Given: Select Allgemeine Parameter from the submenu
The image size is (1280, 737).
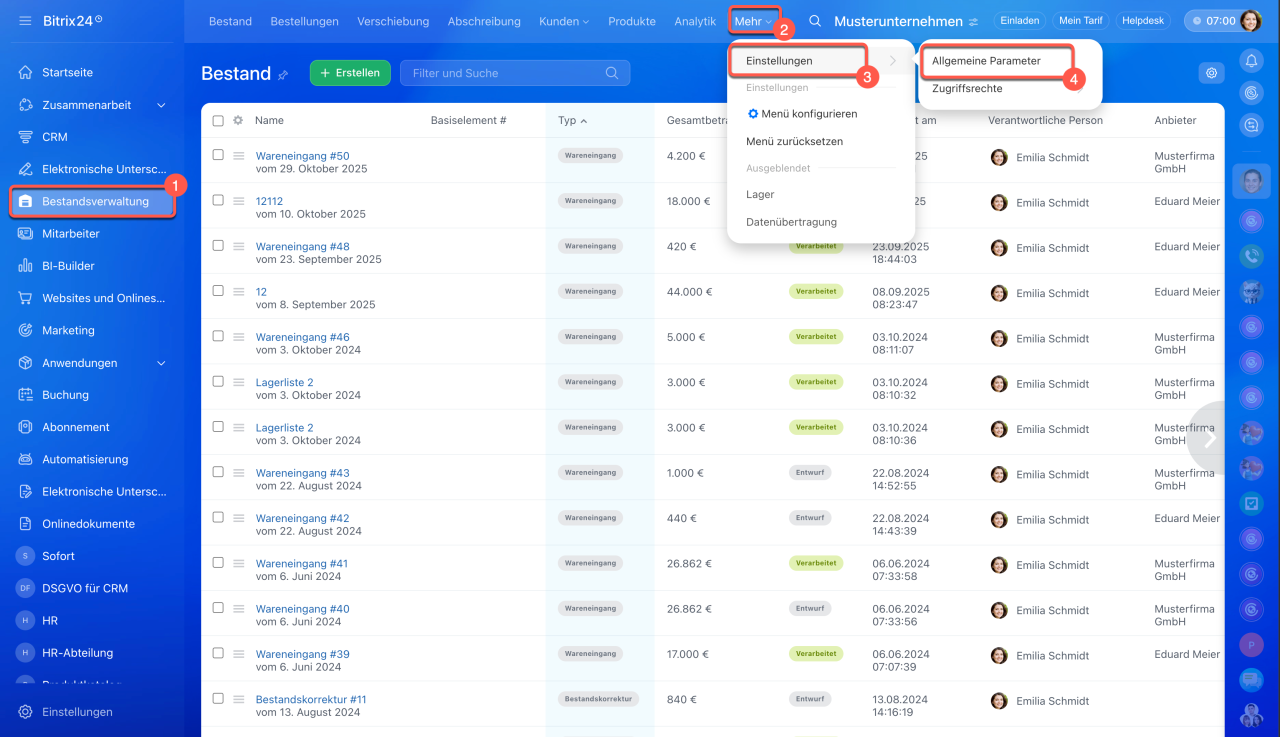Looking at the screenshot, I should pyautogui.click(x=986, y=61).
